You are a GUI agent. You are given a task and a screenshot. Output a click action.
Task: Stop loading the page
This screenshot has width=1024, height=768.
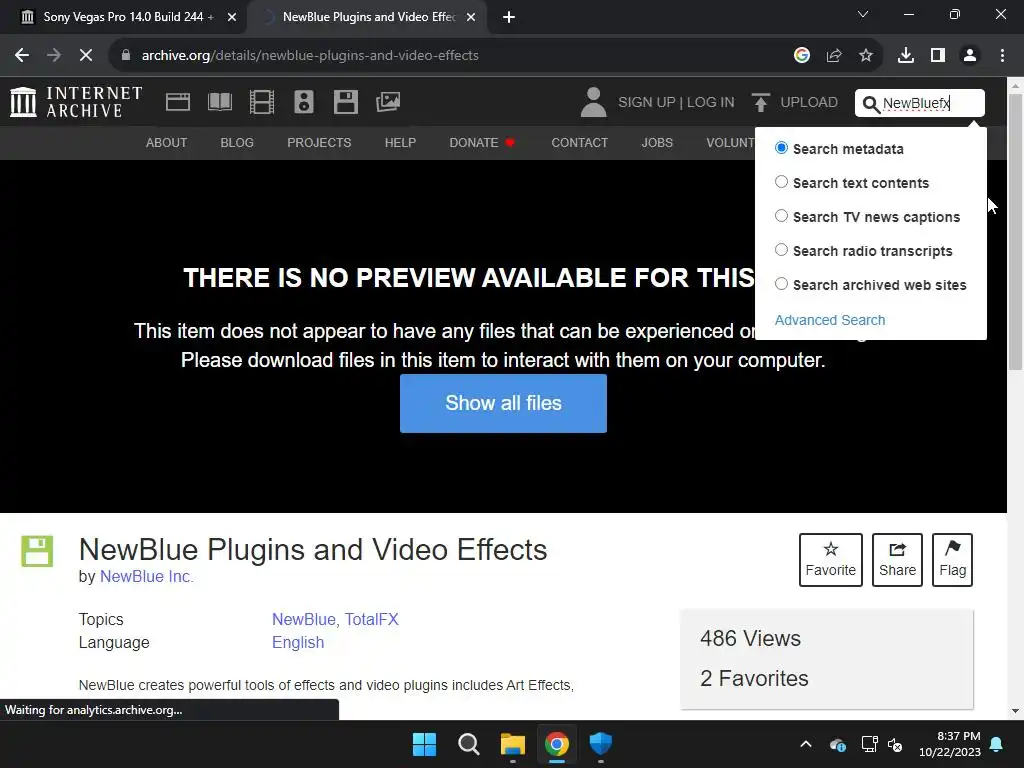click(x=86, y=56)
